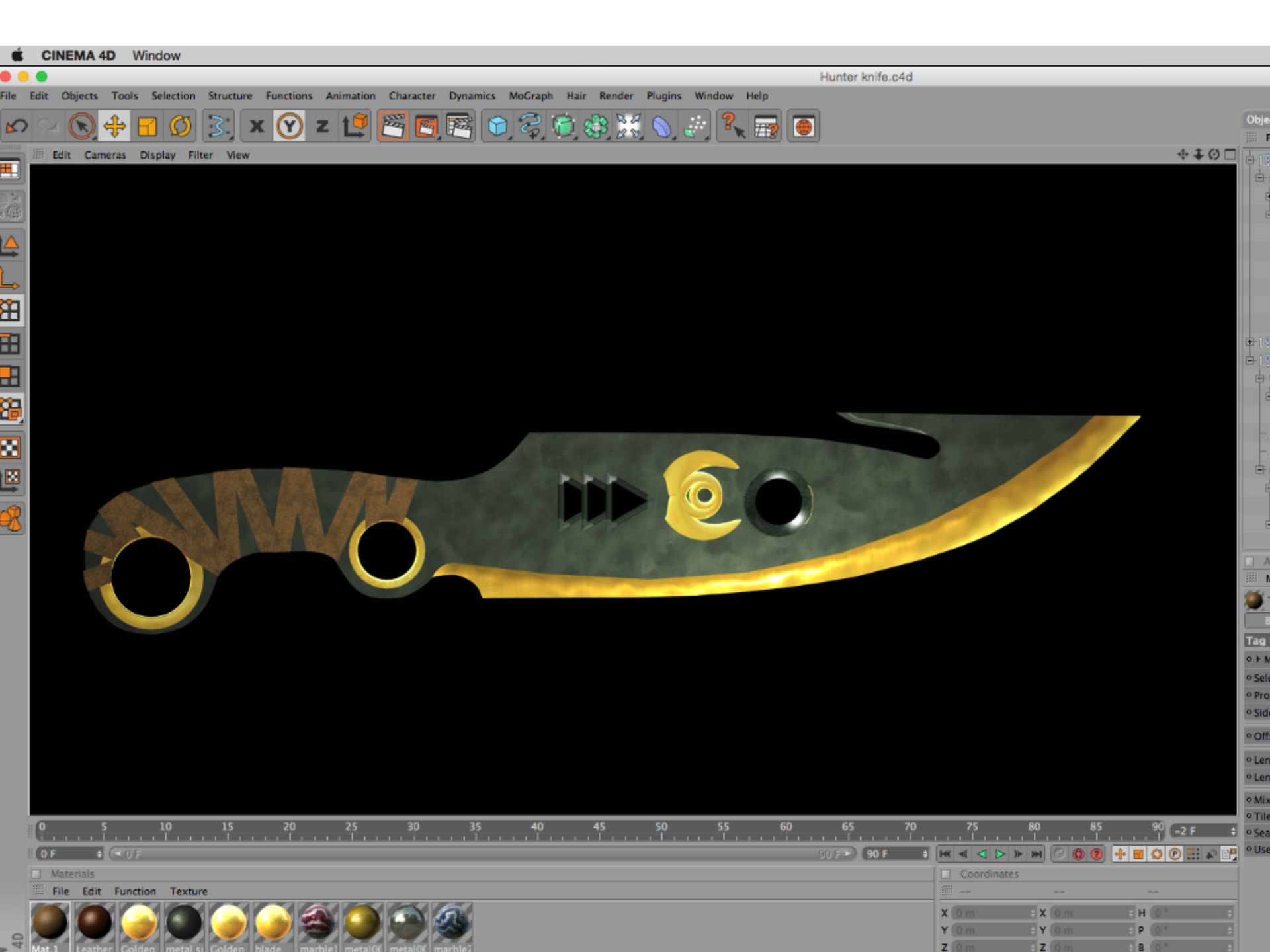This screenshot has width=1270, height=952.
Task: Open the Cameras menu in the viewport
Action: coord(105,155)
